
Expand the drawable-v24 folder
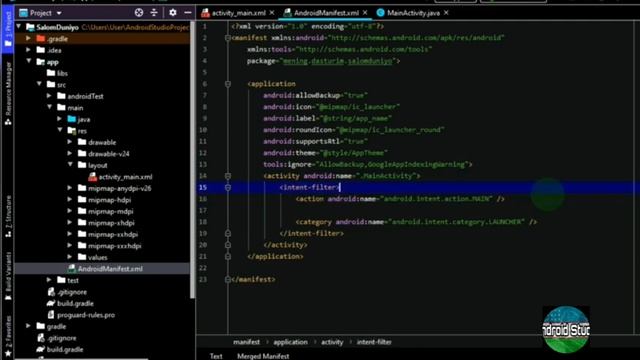[x=70, y=153]
